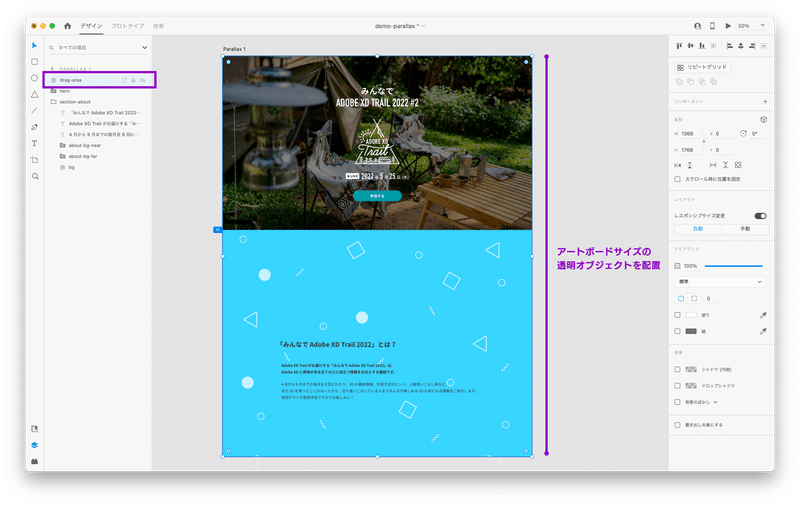Align selection to bottom edge
800x505 pixels.
(x=702, y=46)
